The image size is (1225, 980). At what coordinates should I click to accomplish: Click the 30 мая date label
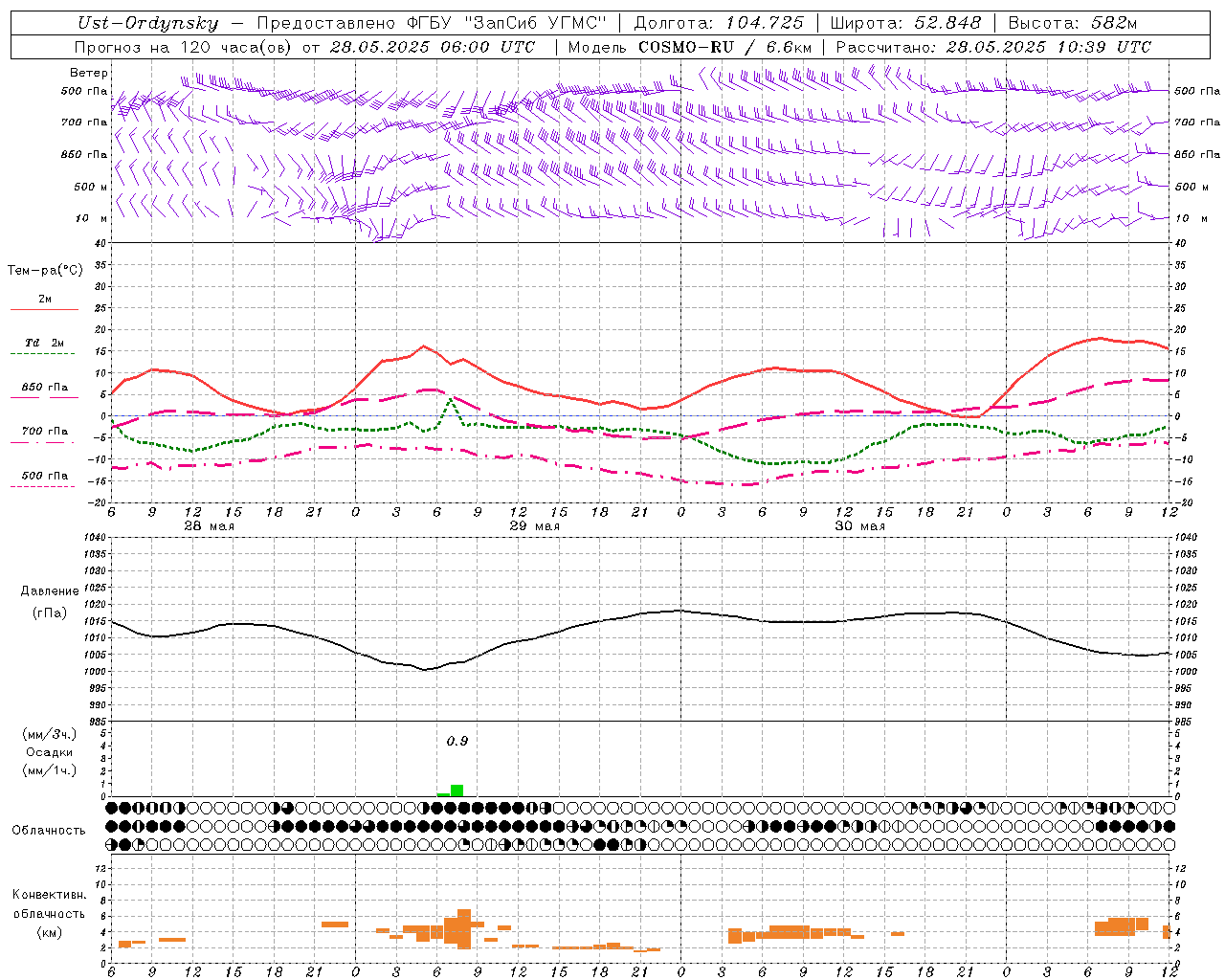click(x=859, y=526)
